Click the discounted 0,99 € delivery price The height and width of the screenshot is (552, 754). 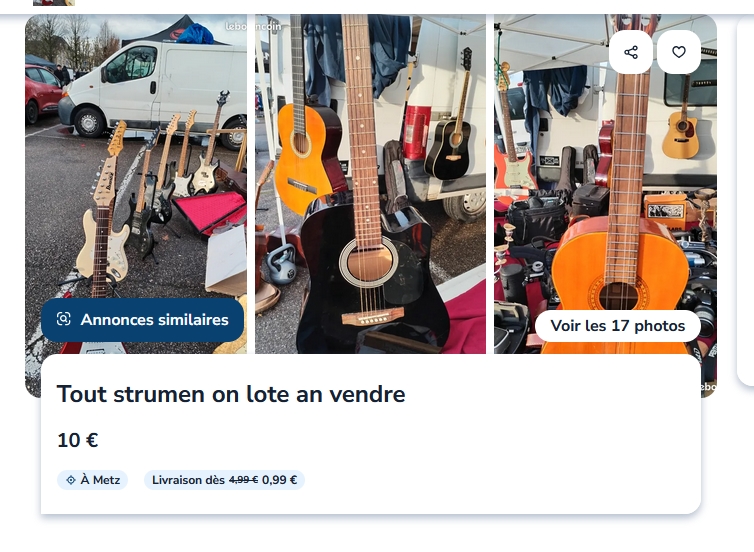[279, 480]
